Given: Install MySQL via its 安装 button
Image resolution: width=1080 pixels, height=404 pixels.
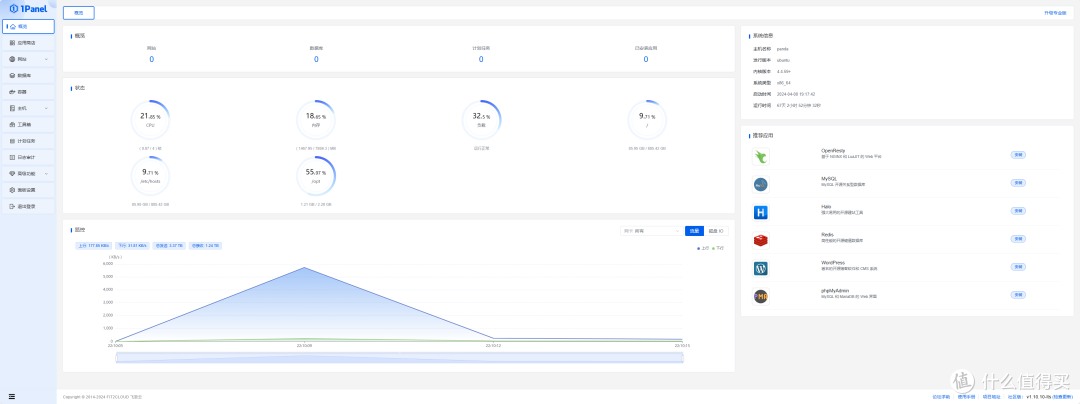Looking at the screenshot, I should pyautogui.click(x=1018, y=183).
